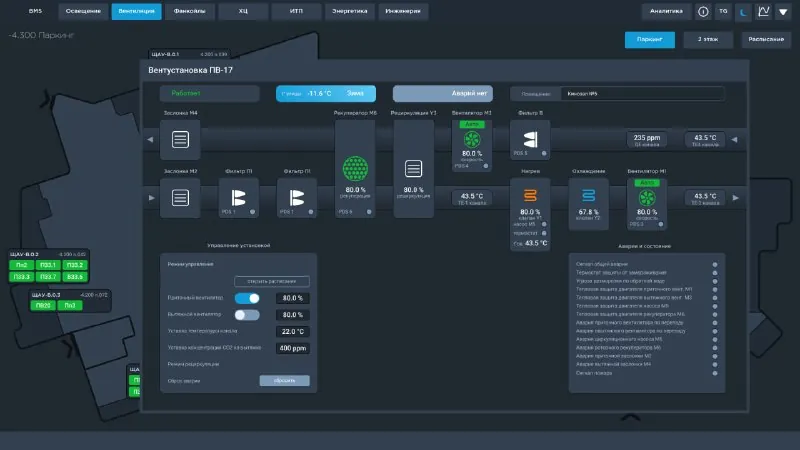Open the Заслонка M4 damper icon

point(180,139)
